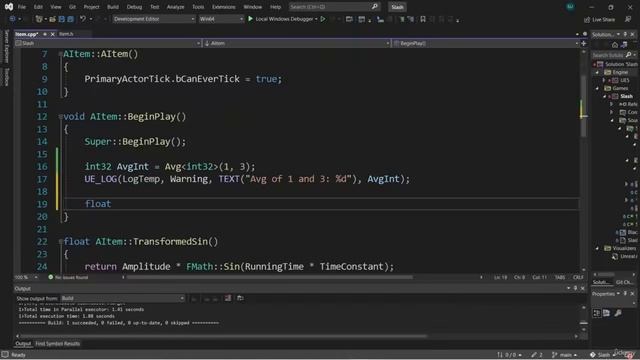Click the Properties categorized view icon
This screenshot has height=360, width=640.
597,313
